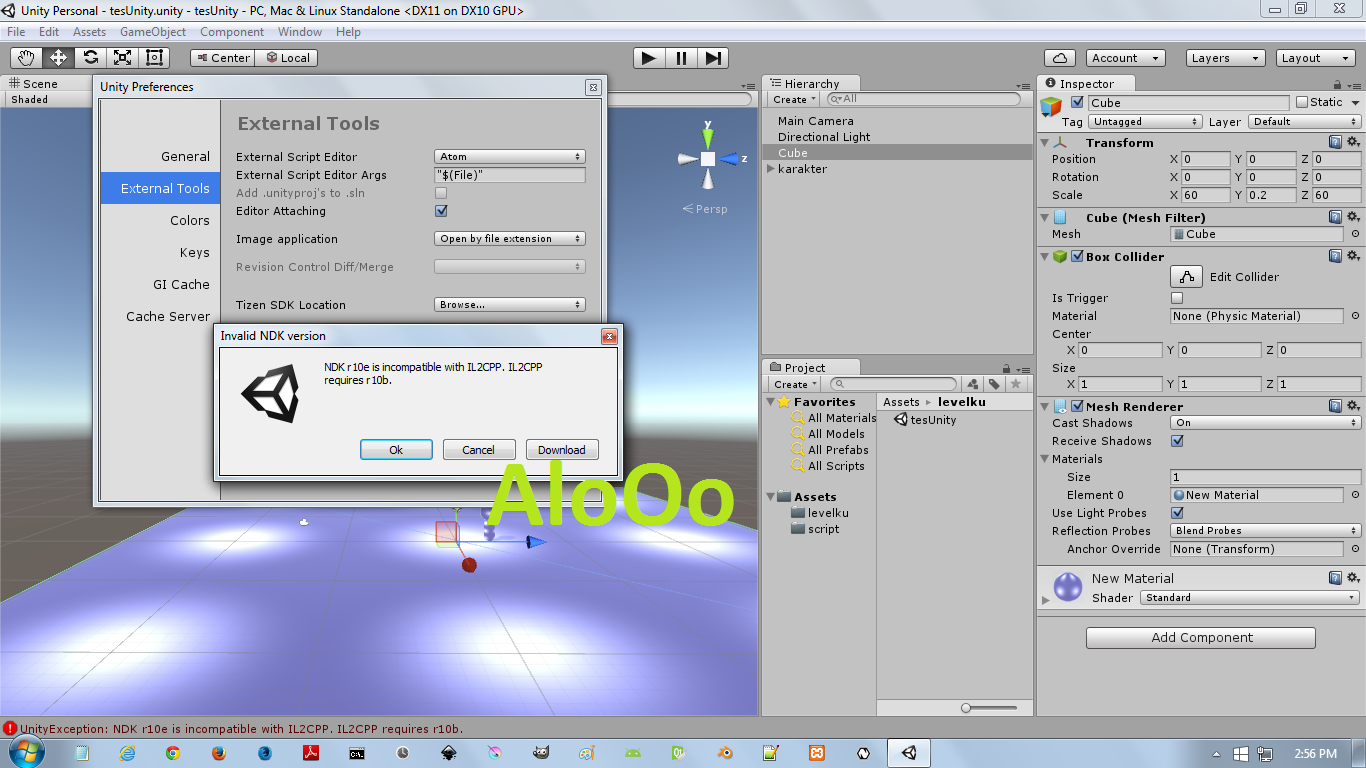This screenshot has width=1366, height=768.
Task: Open Google Chrome from taskbar
Action: coord(173,753)
